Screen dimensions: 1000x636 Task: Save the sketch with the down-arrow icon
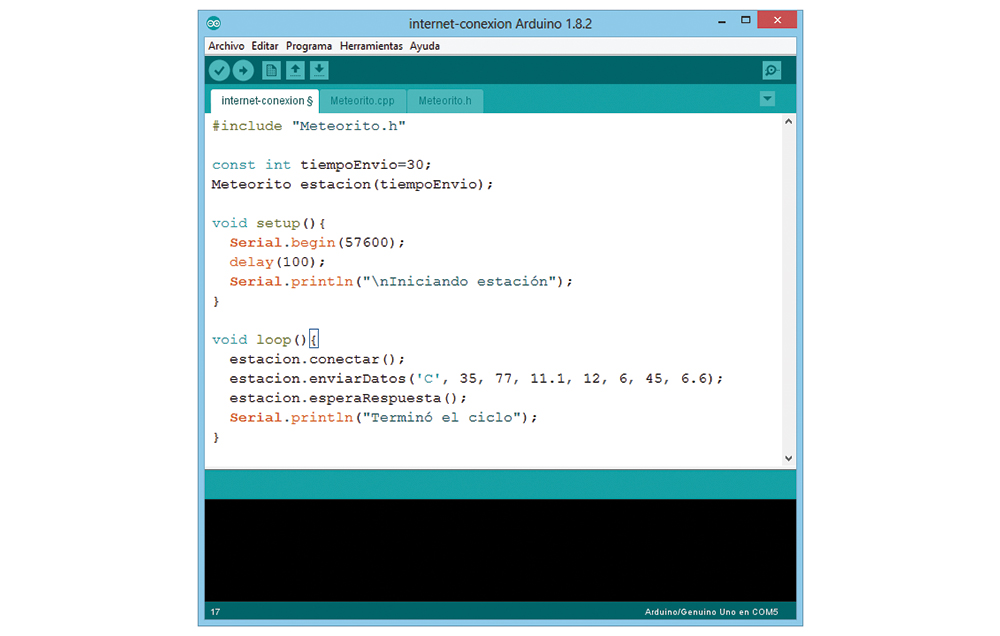(319, 70)
